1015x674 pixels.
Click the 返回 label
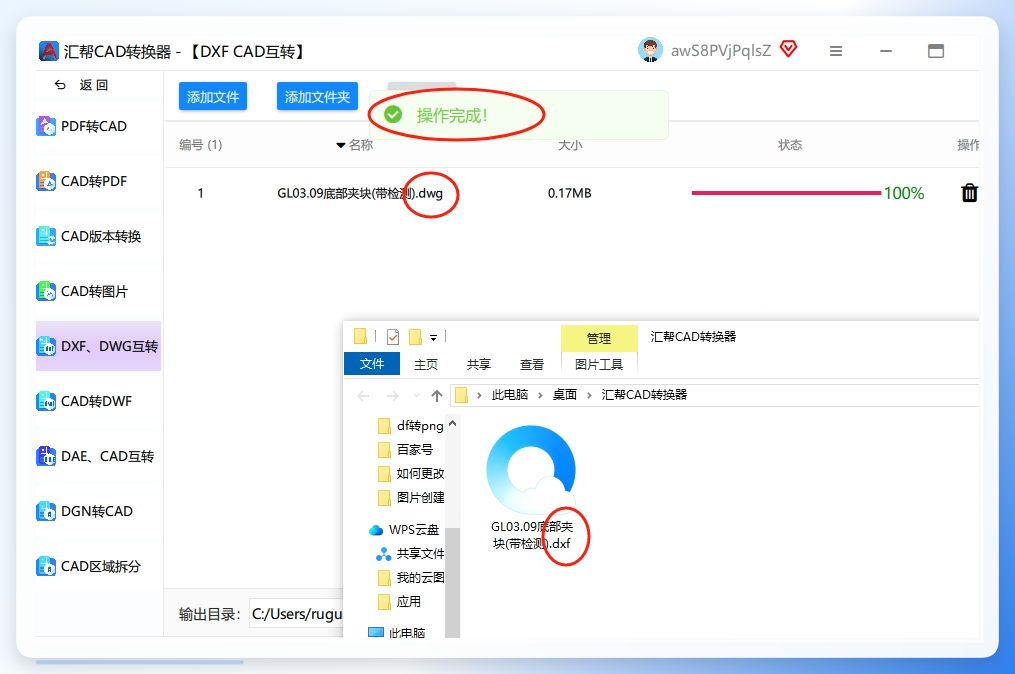pyautogui.click(x=94, y=85)
